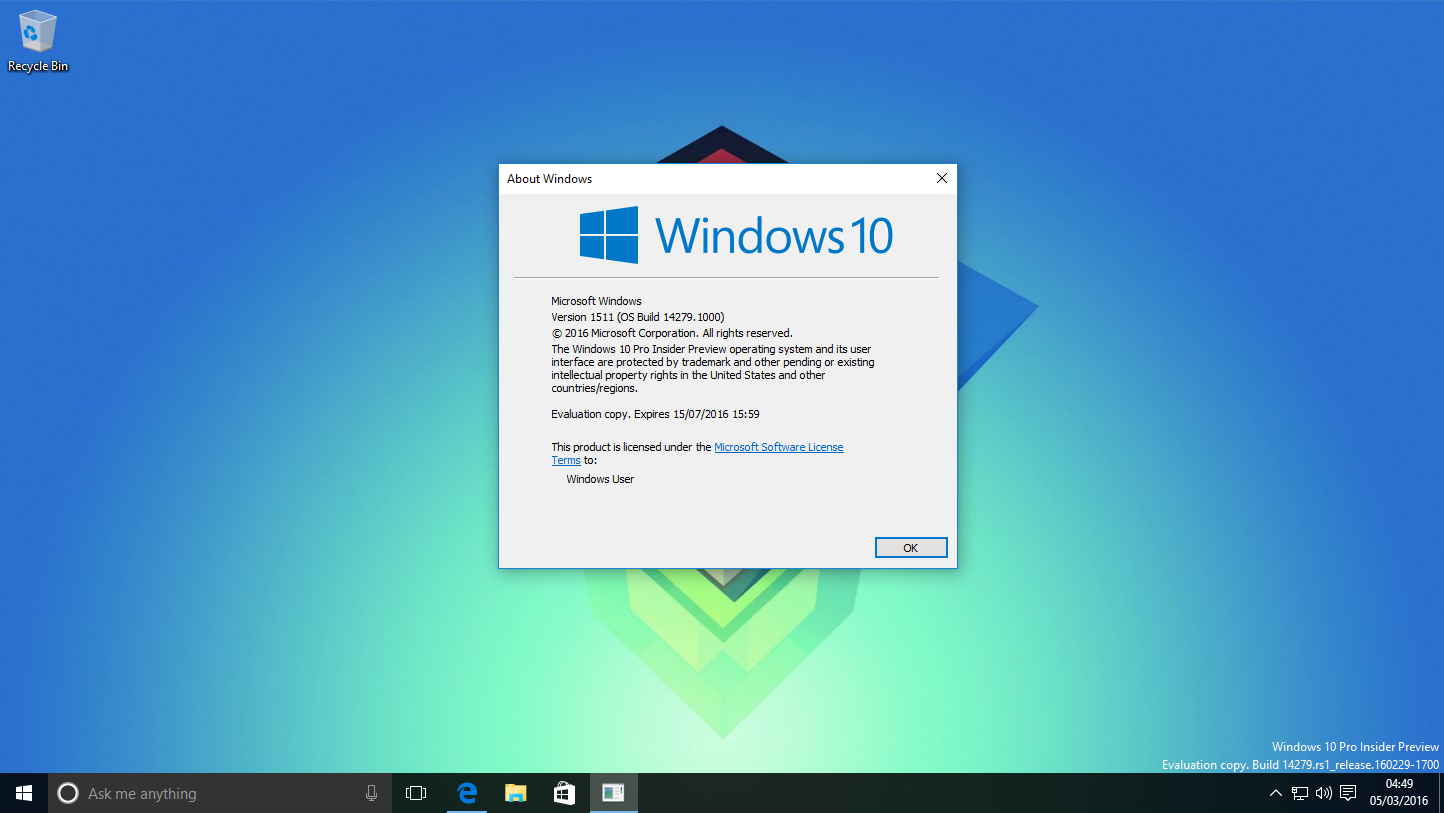Viewport: 1444px width, 813px height.
Task: Click the "Windows User" licensee text
Action: [600, 479]
